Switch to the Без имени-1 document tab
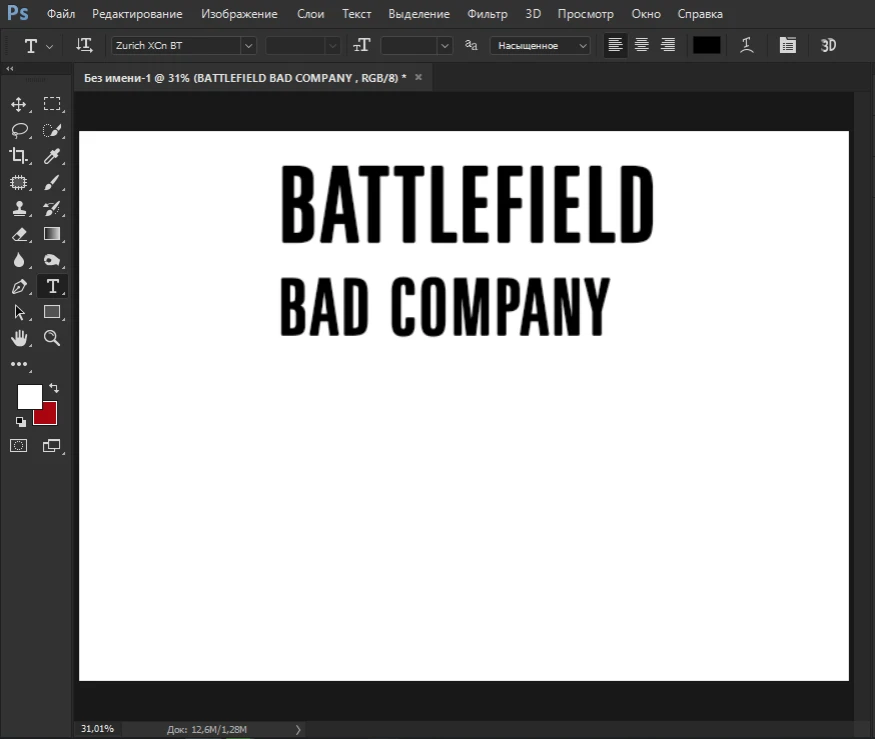The width and height of the screenshot is (875, 739). click(x=240, y=77)
